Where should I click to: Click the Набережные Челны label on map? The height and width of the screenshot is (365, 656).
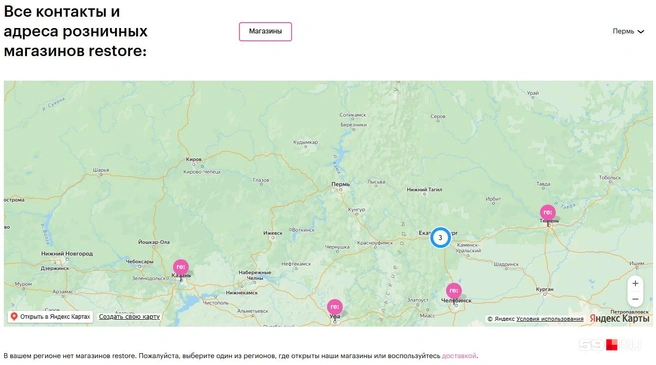[x=255, y=275]
